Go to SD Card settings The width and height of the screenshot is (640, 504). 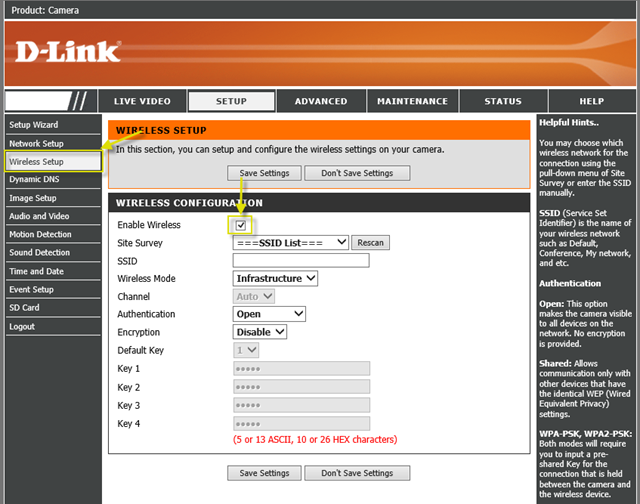[x=24, y=308]
